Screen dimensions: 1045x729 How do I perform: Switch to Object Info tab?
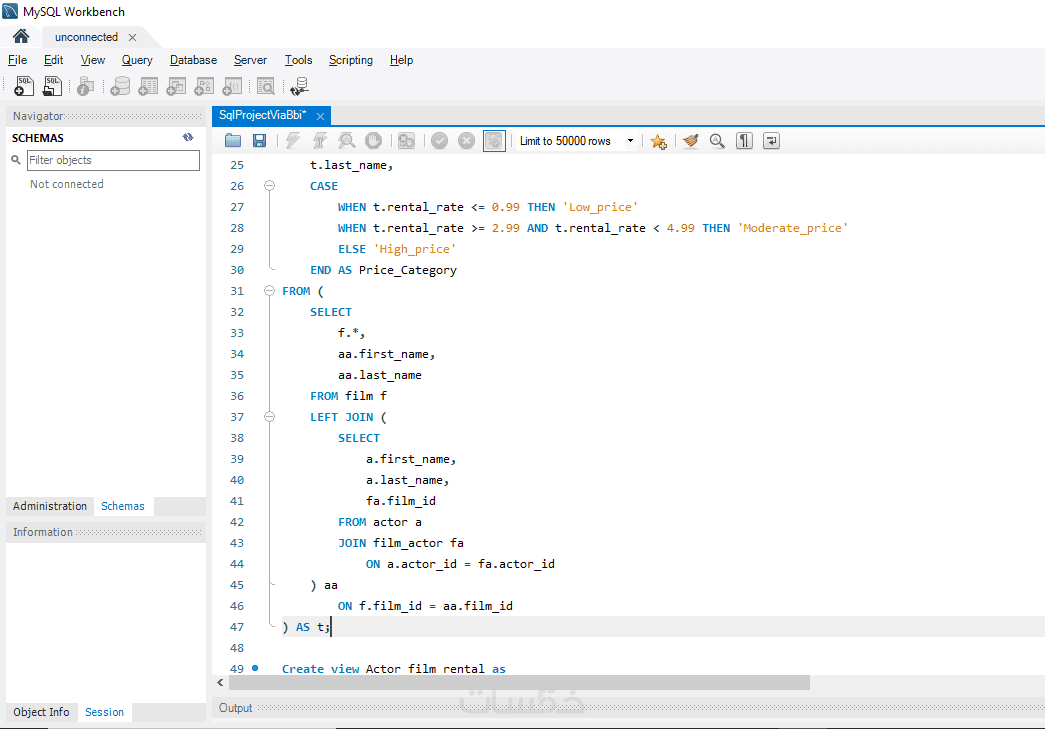(x=41, y=712)
